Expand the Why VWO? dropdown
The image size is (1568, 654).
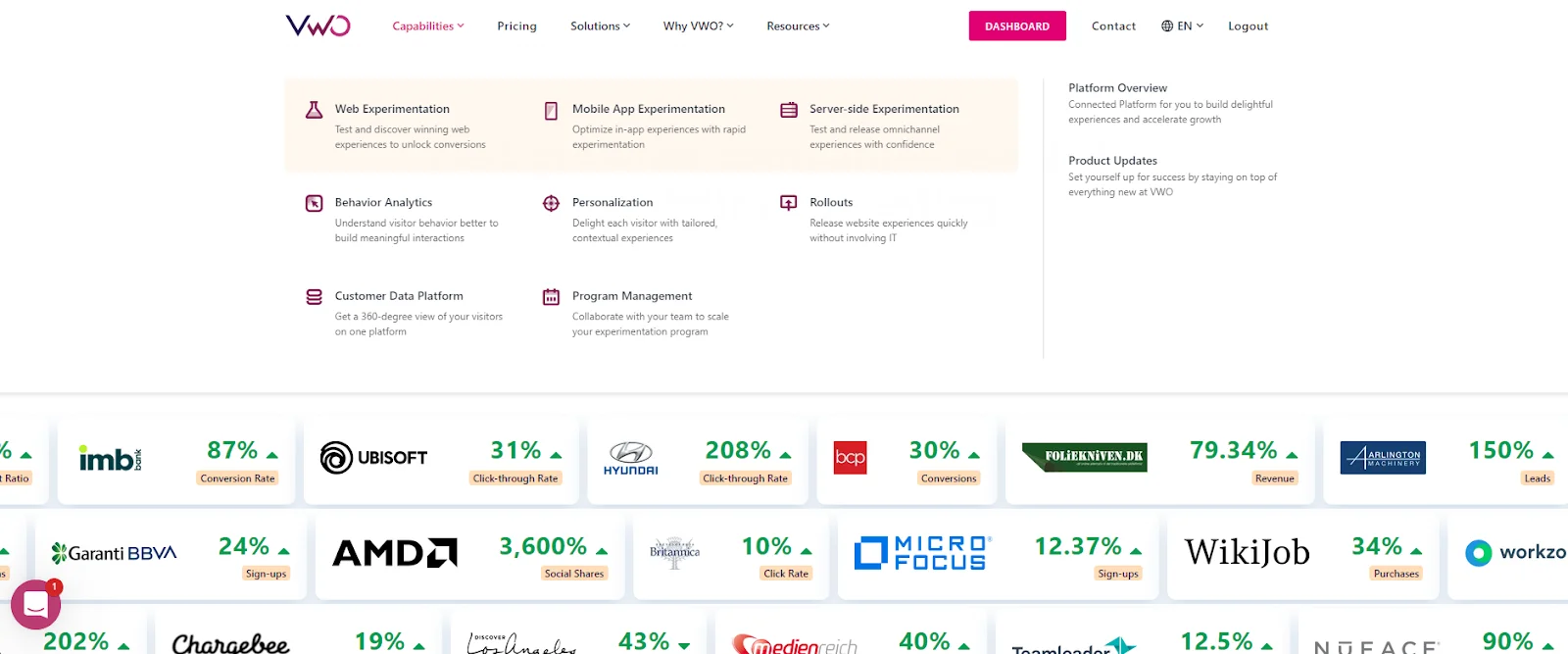click(x=698, y=26)
